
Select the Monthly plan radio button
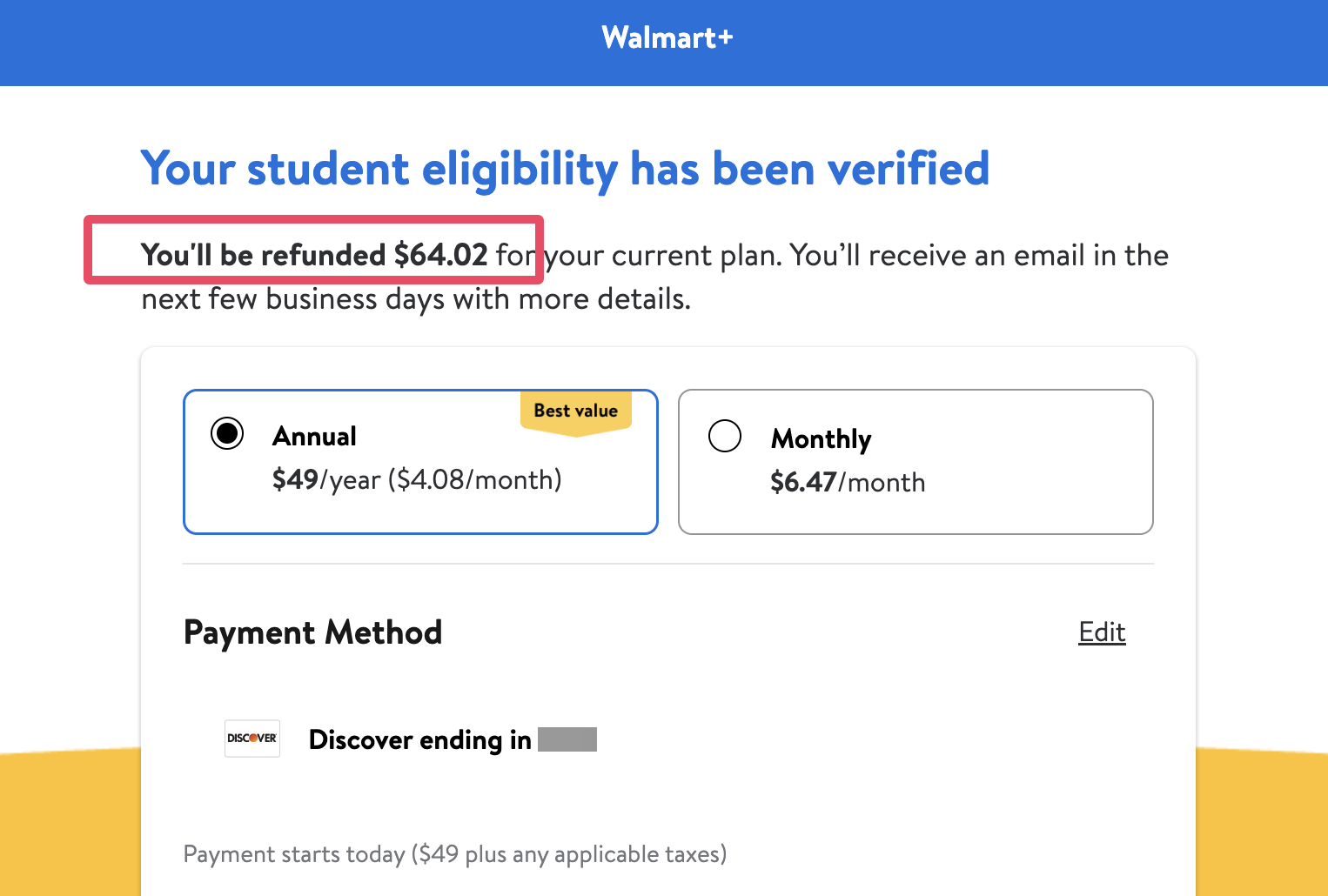point(725,436)
